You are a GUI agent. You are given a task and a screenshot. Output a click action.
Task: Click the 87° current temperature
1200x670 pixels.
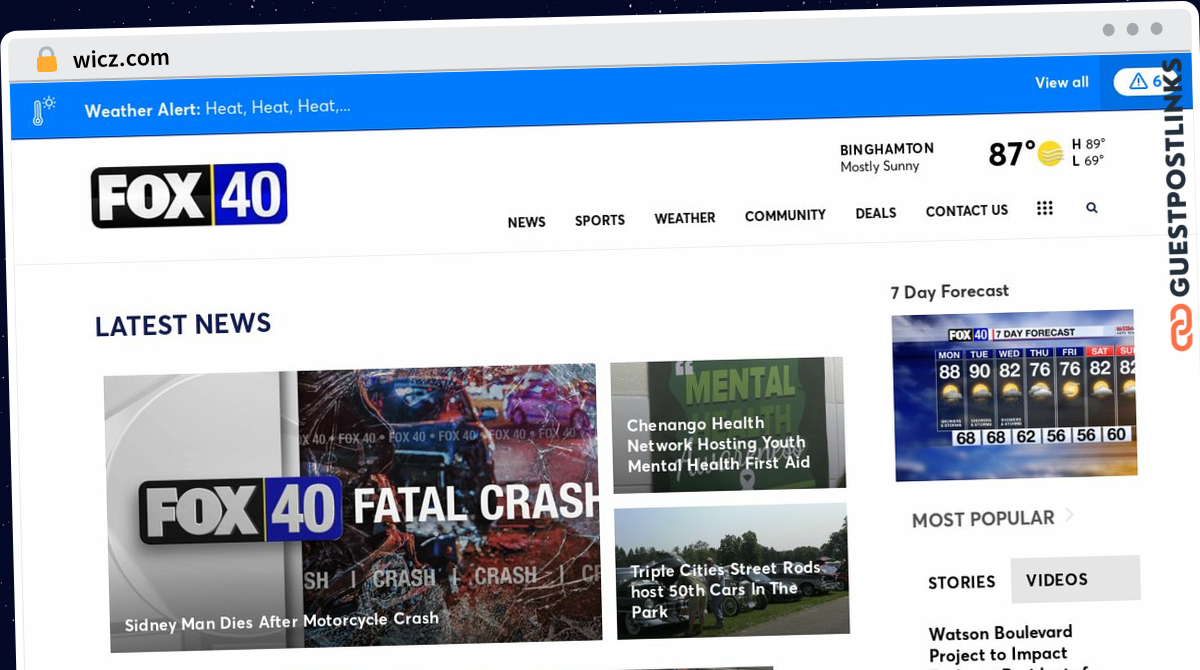coord(1011,154)
